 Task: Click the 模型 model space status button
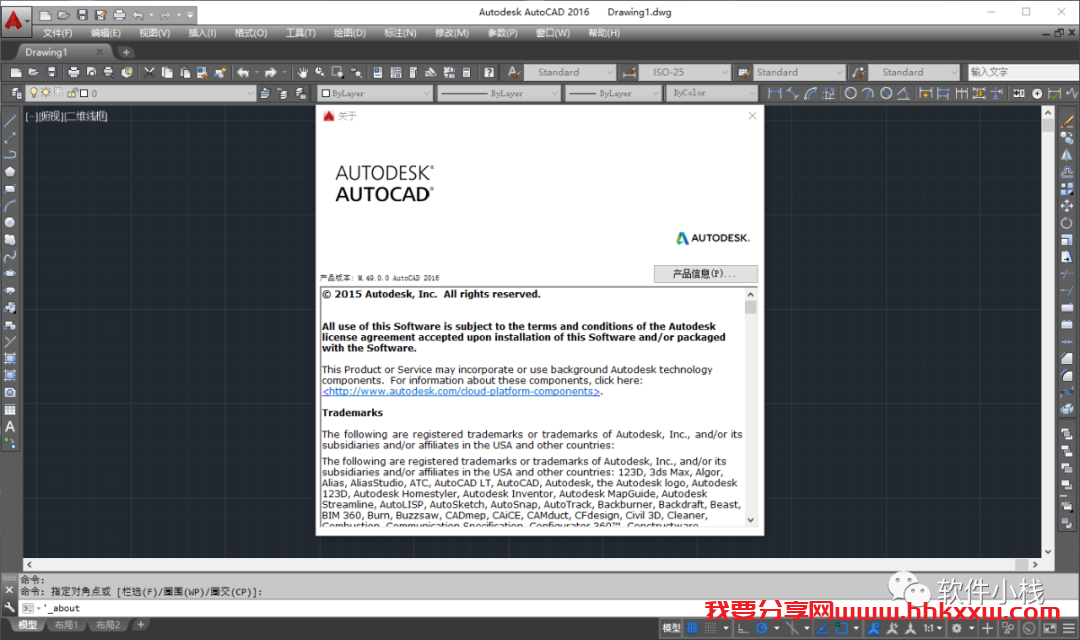[x=672, y=628]
